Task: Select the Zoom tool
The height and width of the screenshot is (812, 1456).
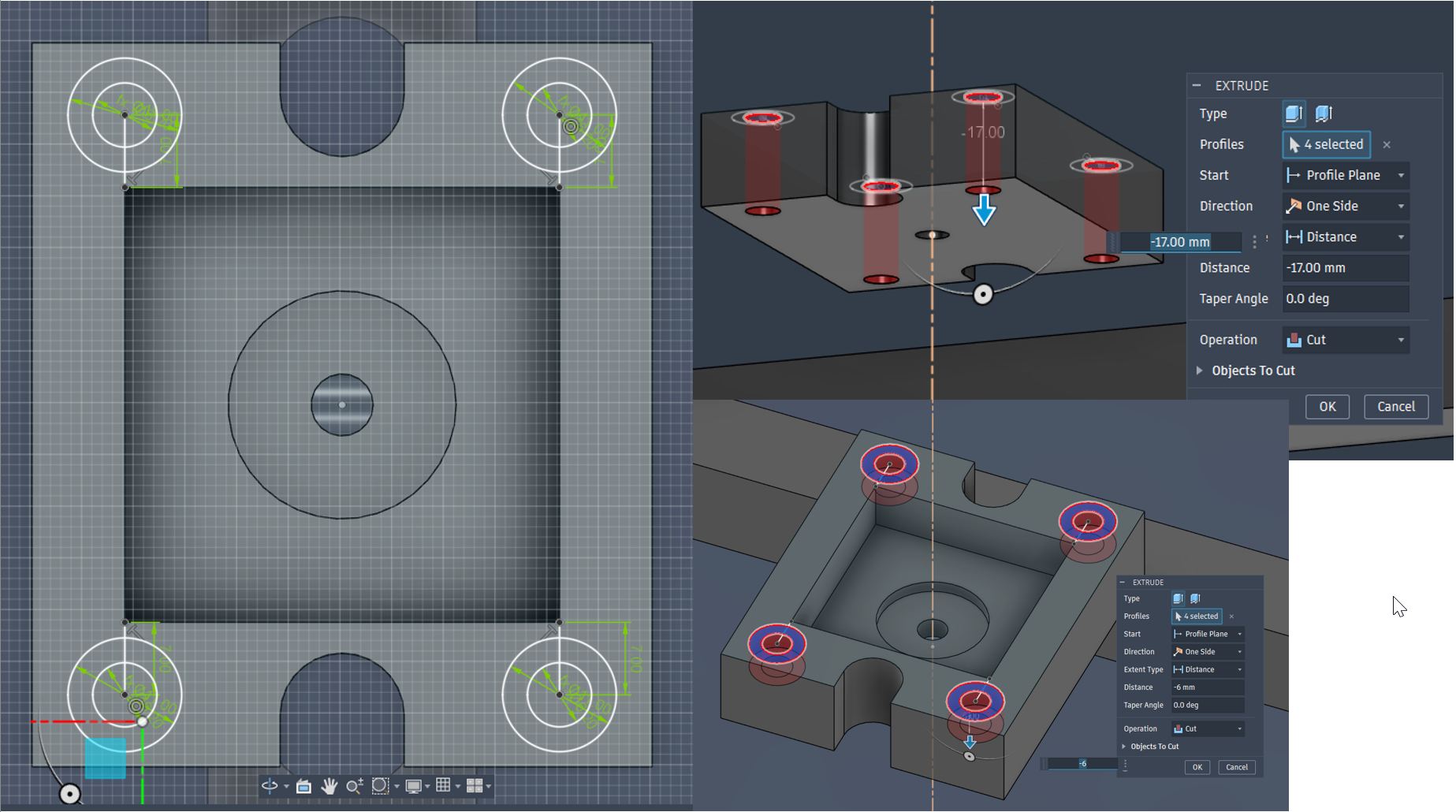Action: pyautogui.click(x=354, y=786)
